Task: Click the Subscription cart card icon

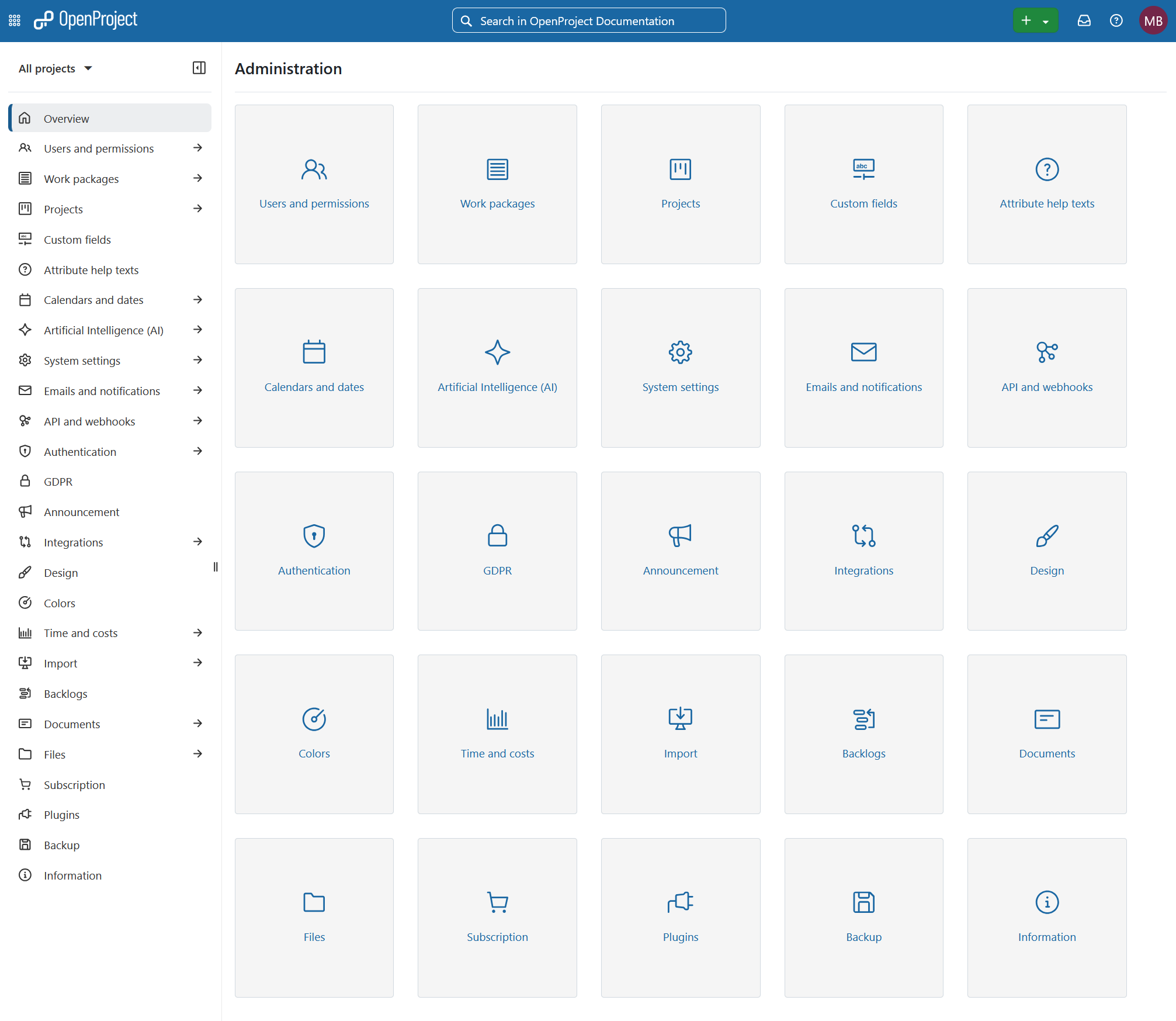Action: [x=498, y=902]
